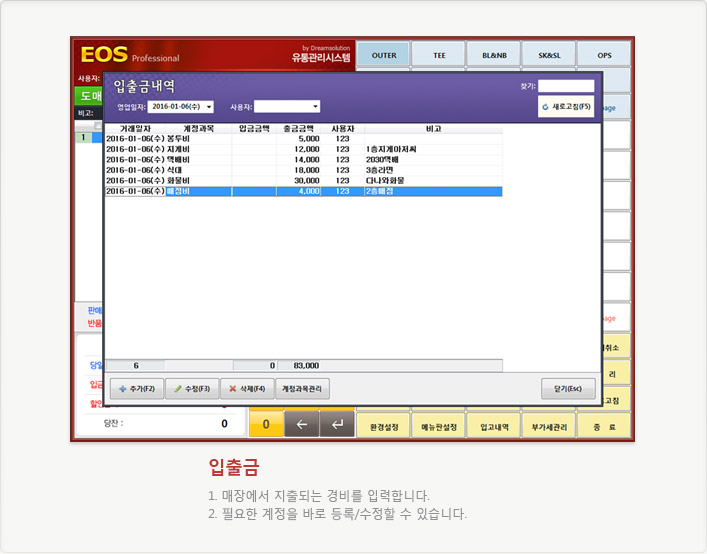Select the BL&NB category tab
The image size is (707, 554).
494,55
